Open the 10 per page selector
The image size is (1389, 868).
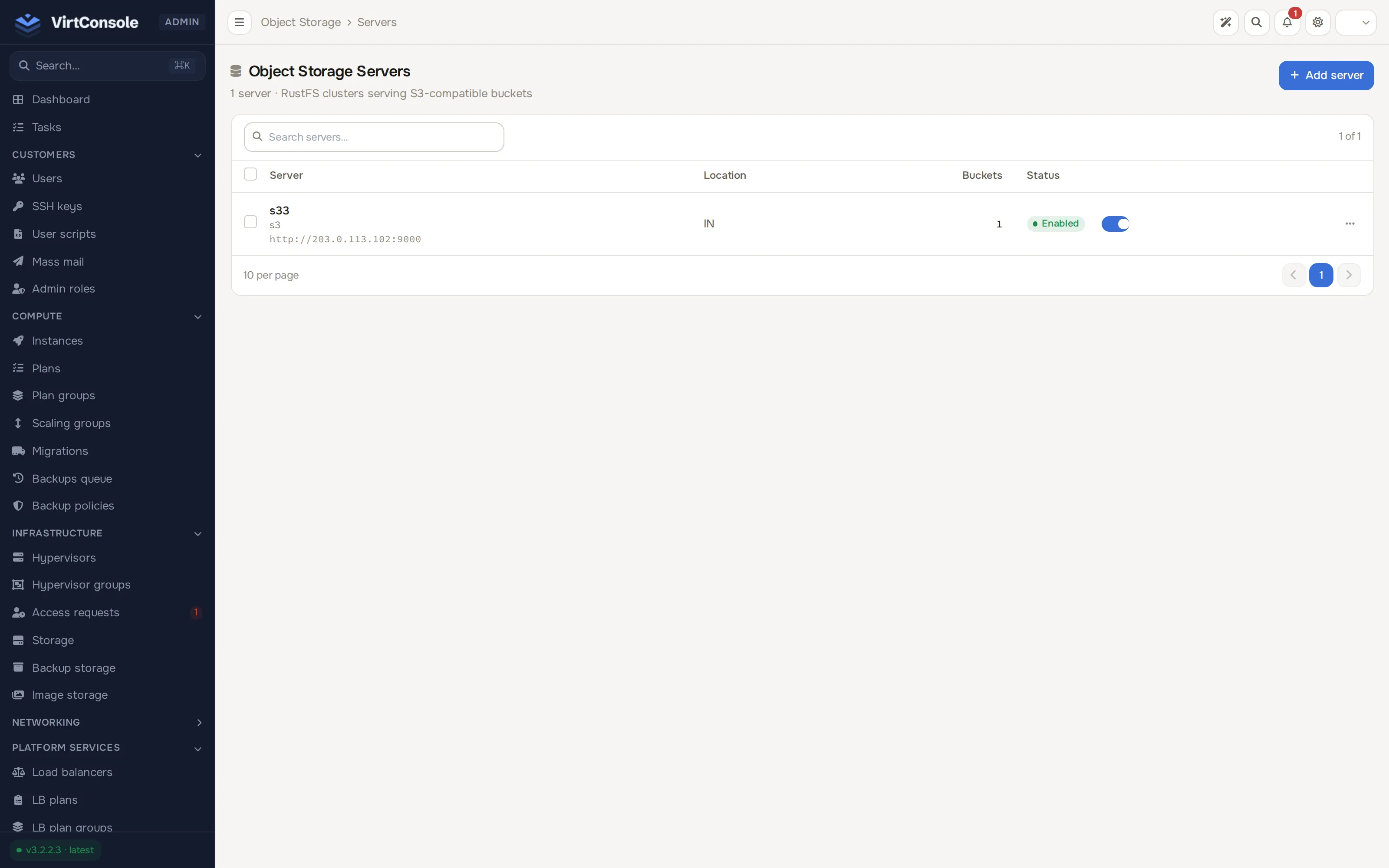271,275
